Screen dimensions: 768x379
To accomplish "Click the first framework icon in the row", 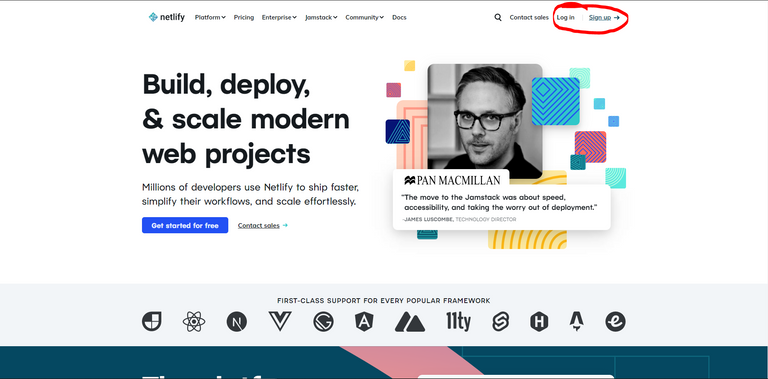I will (151, 322).
